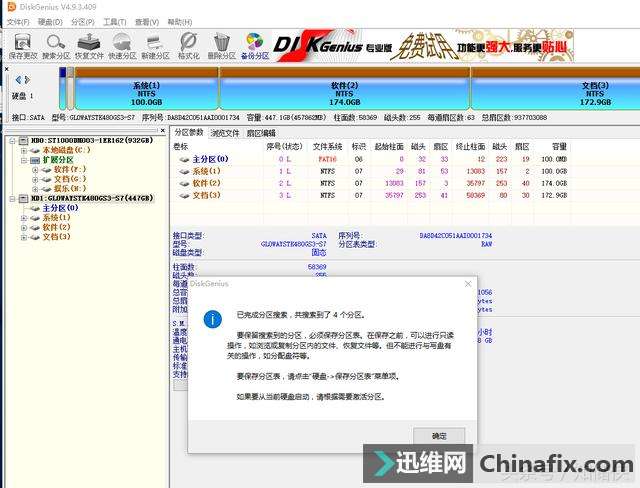Expand the 文档(3) tree node under HD1
The width and height of the screenshot is (640, 488).
tap(24, 237)
